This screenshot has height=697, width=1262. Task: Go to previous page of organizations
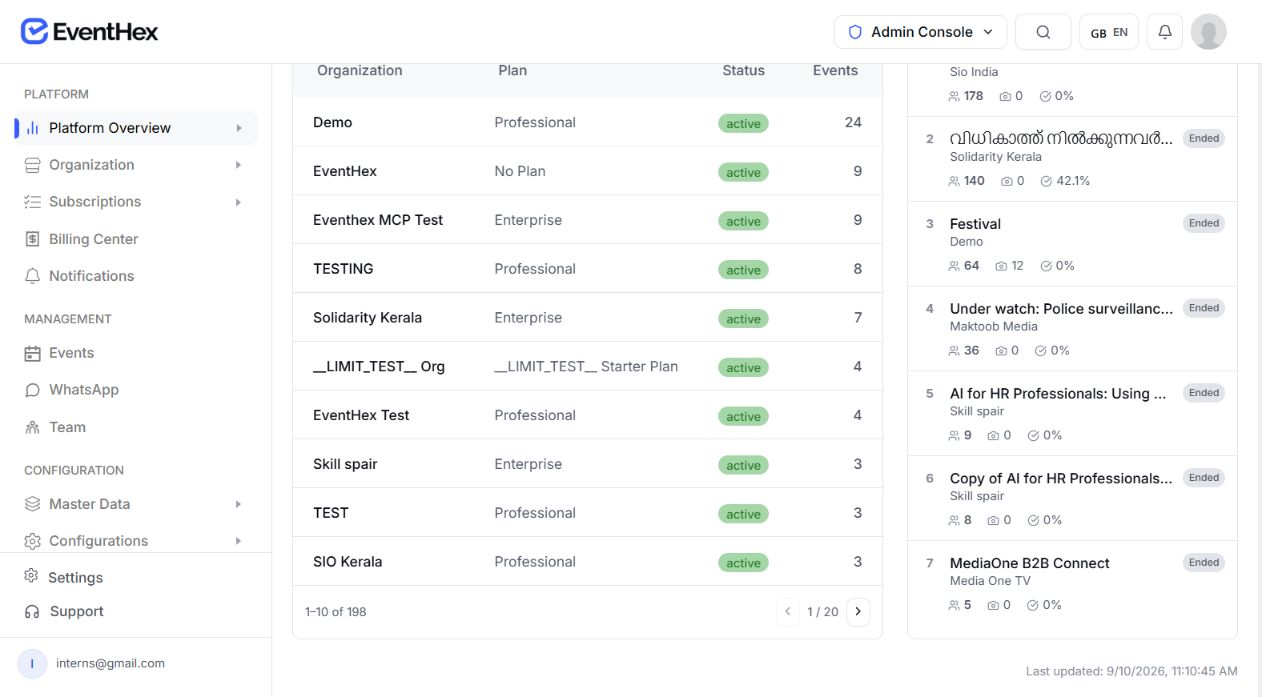click(788, 611)
